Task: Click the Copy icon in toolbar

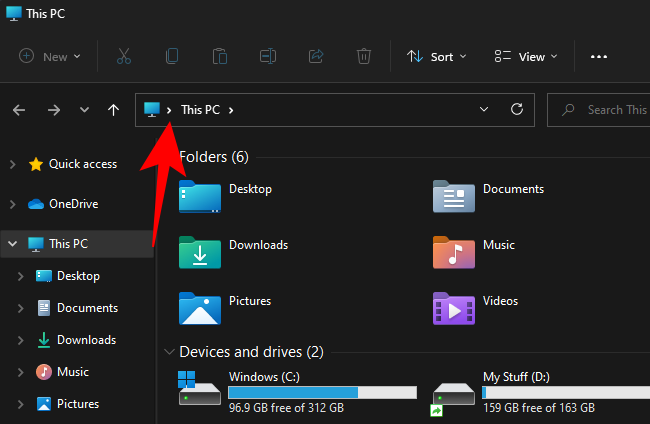Action: pyautogui.click(x=172, y=57)
